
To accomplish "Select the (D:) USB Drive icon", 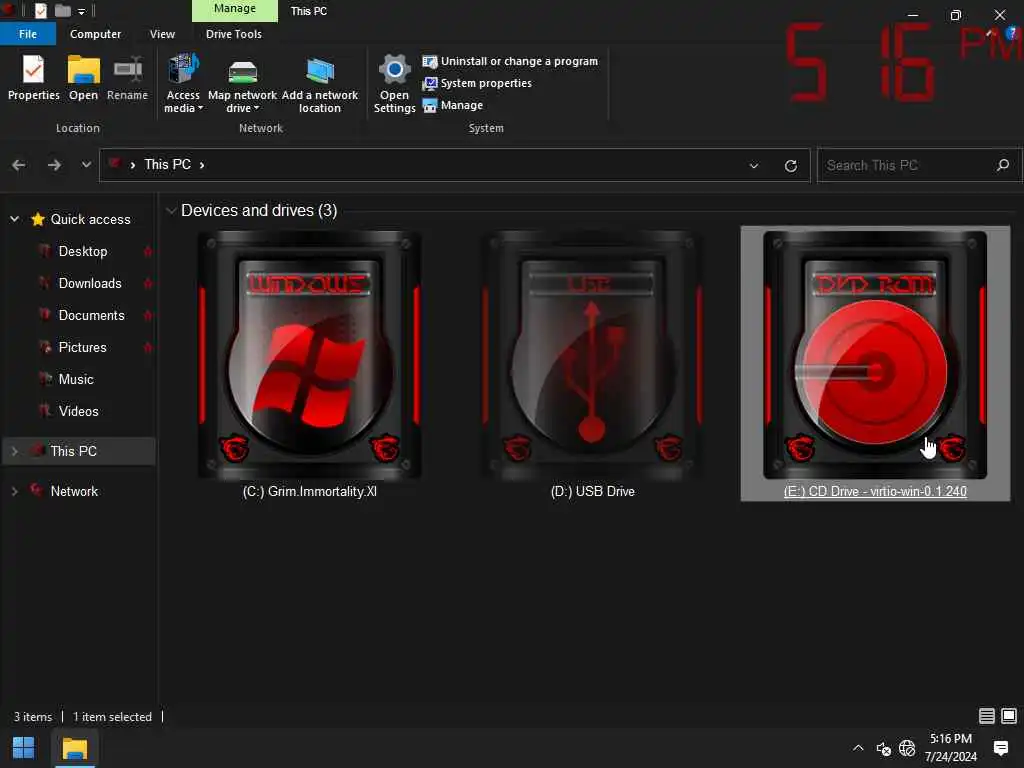I will tap(592, 355).
